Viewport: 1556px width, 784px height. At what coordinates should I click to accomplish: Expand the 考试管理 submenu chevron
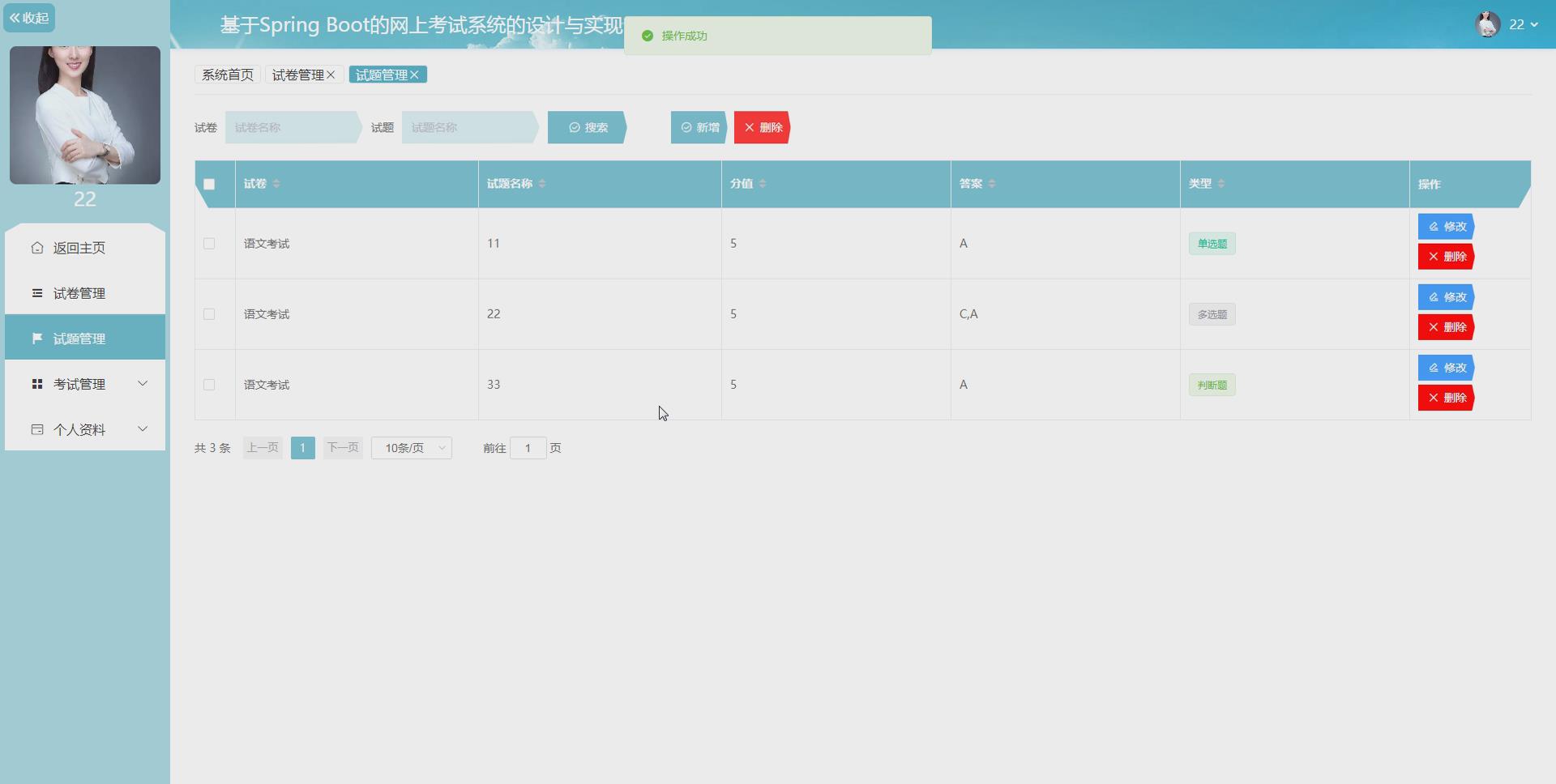tap(143, 383)
